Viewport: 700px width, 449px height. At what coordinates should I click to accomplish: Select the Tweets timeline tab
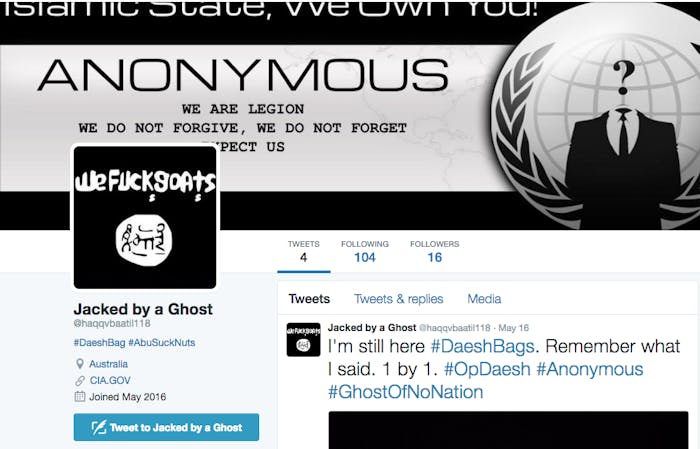pyautogui.click(x=309, y=299)
